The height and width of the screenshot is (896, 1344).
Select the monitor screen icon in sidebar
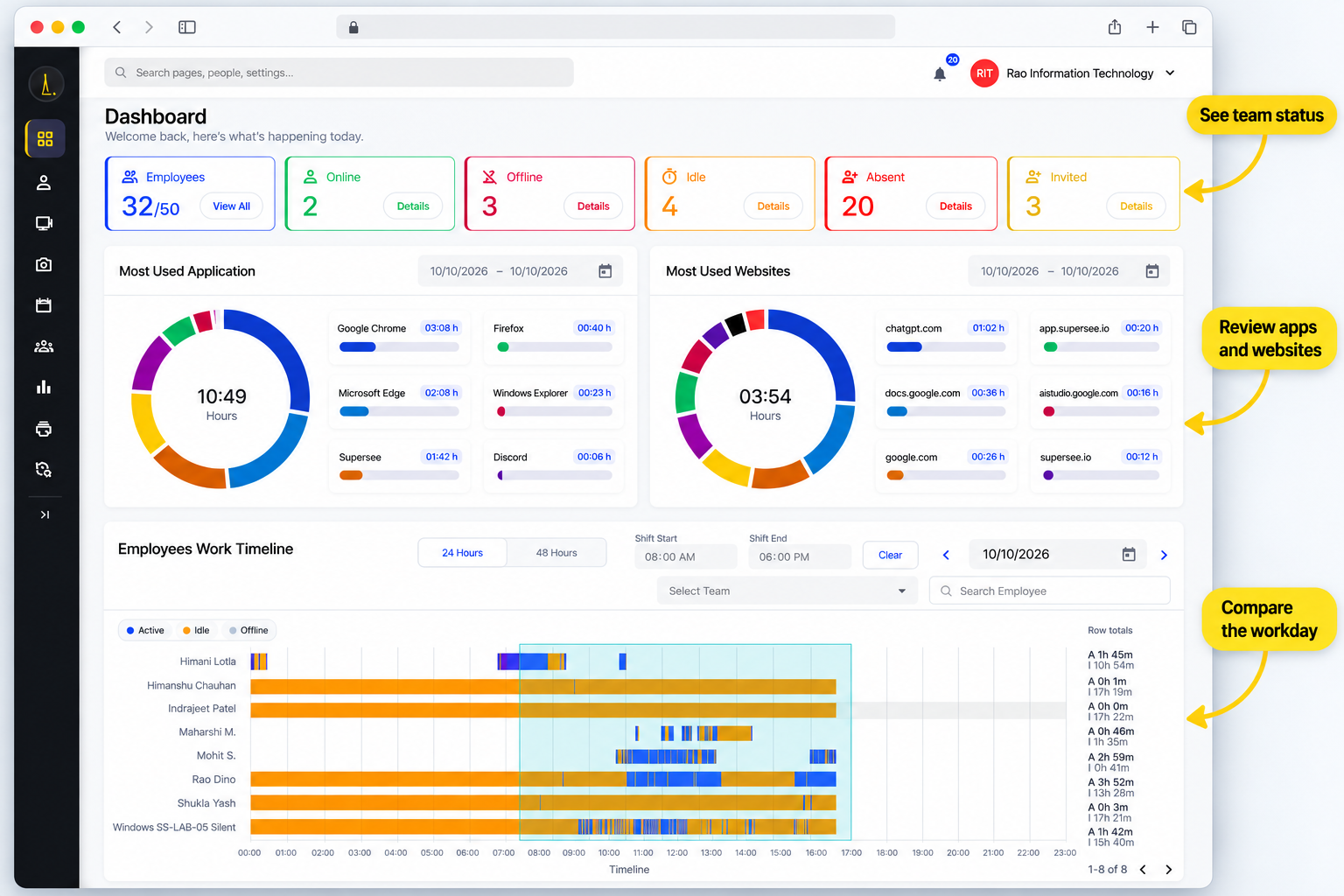point(44,223)
